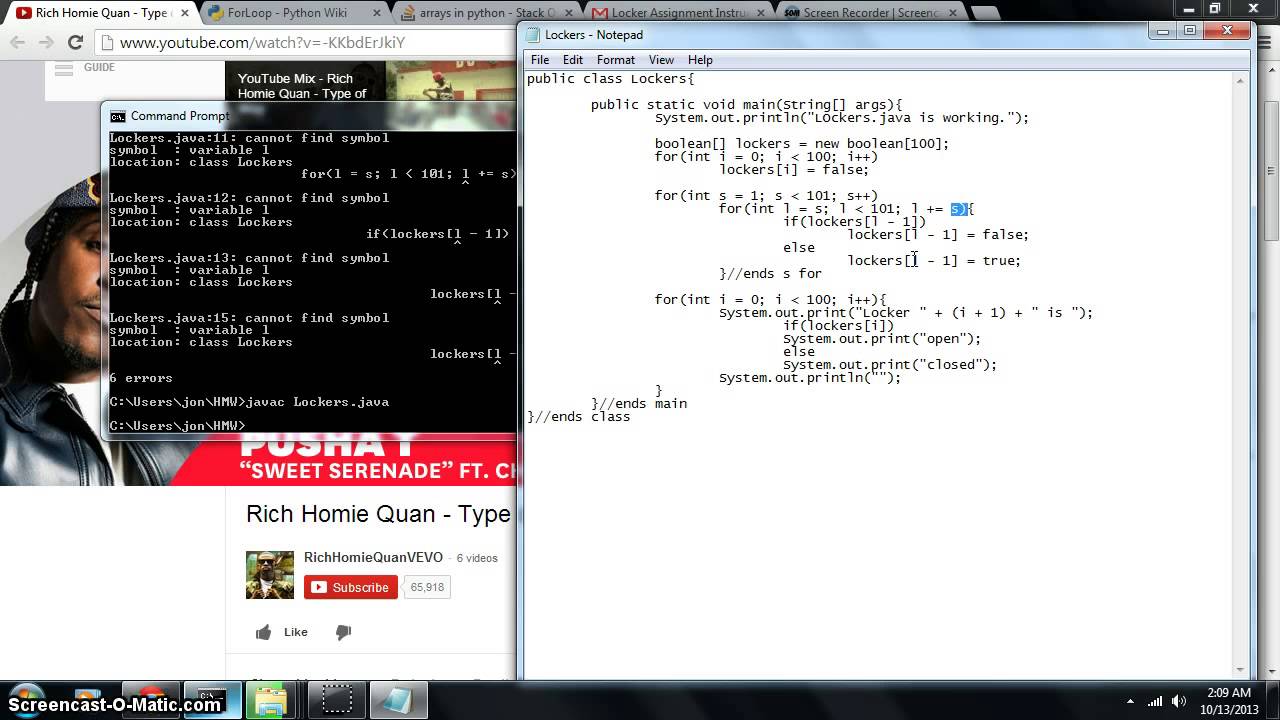Open a new Chrome tab
The height and width of the screenshot is (720, 1280).
(x=985, y=13)
